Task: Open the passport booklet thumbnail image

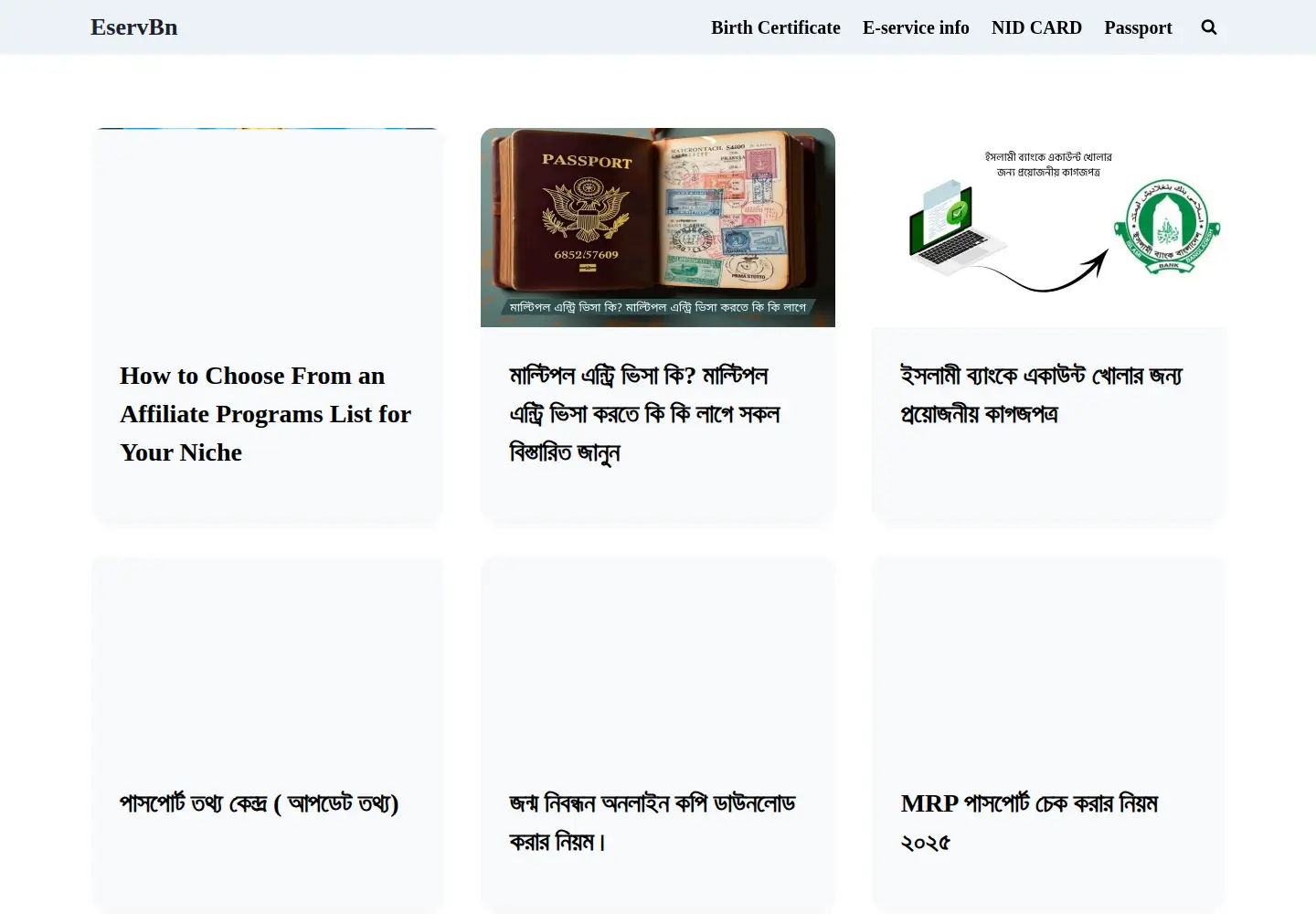Action: pos(658,228)
